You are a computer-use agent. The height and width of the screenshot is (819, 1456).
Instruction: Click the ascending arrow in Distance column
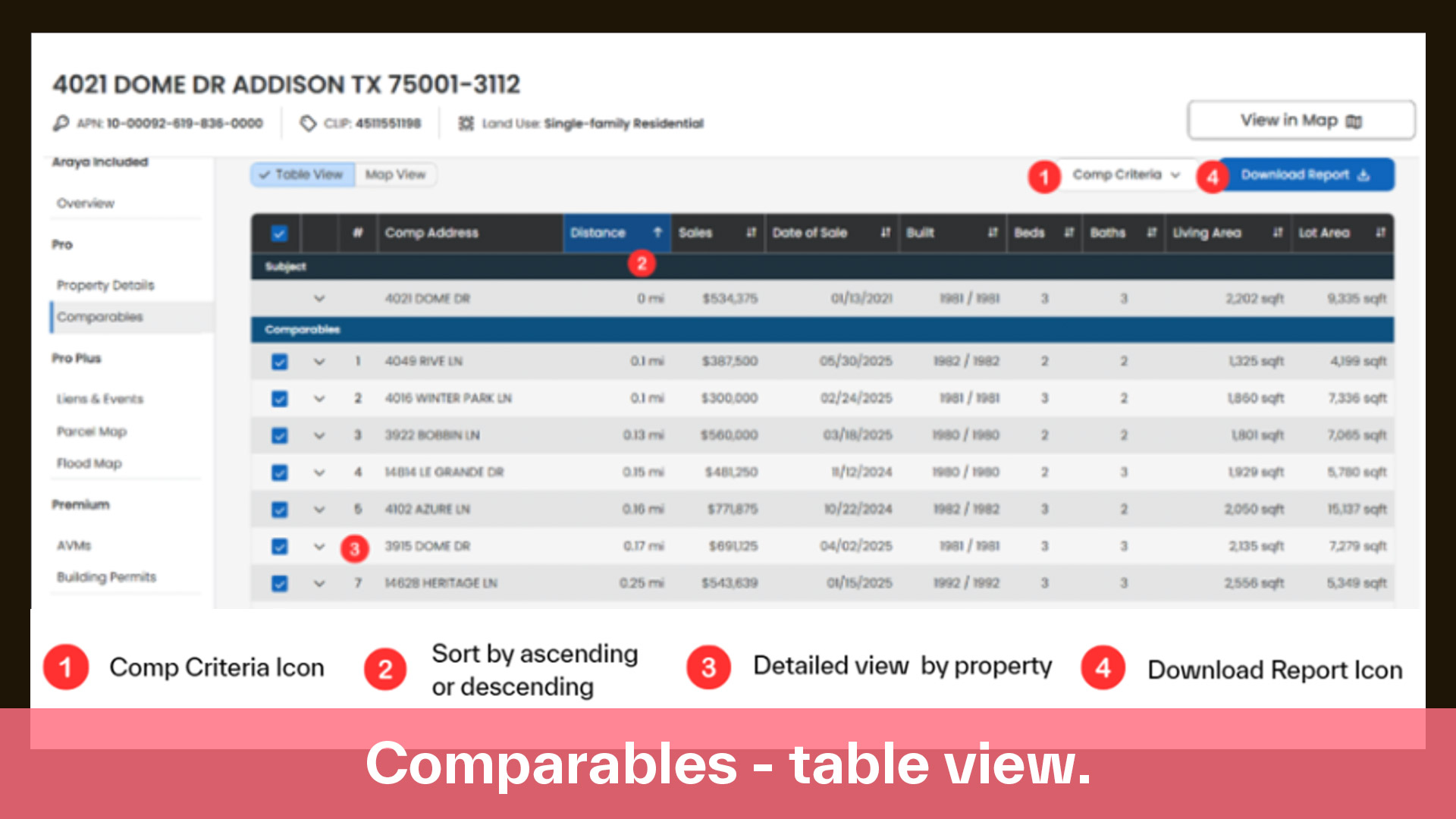pos(657,233)
